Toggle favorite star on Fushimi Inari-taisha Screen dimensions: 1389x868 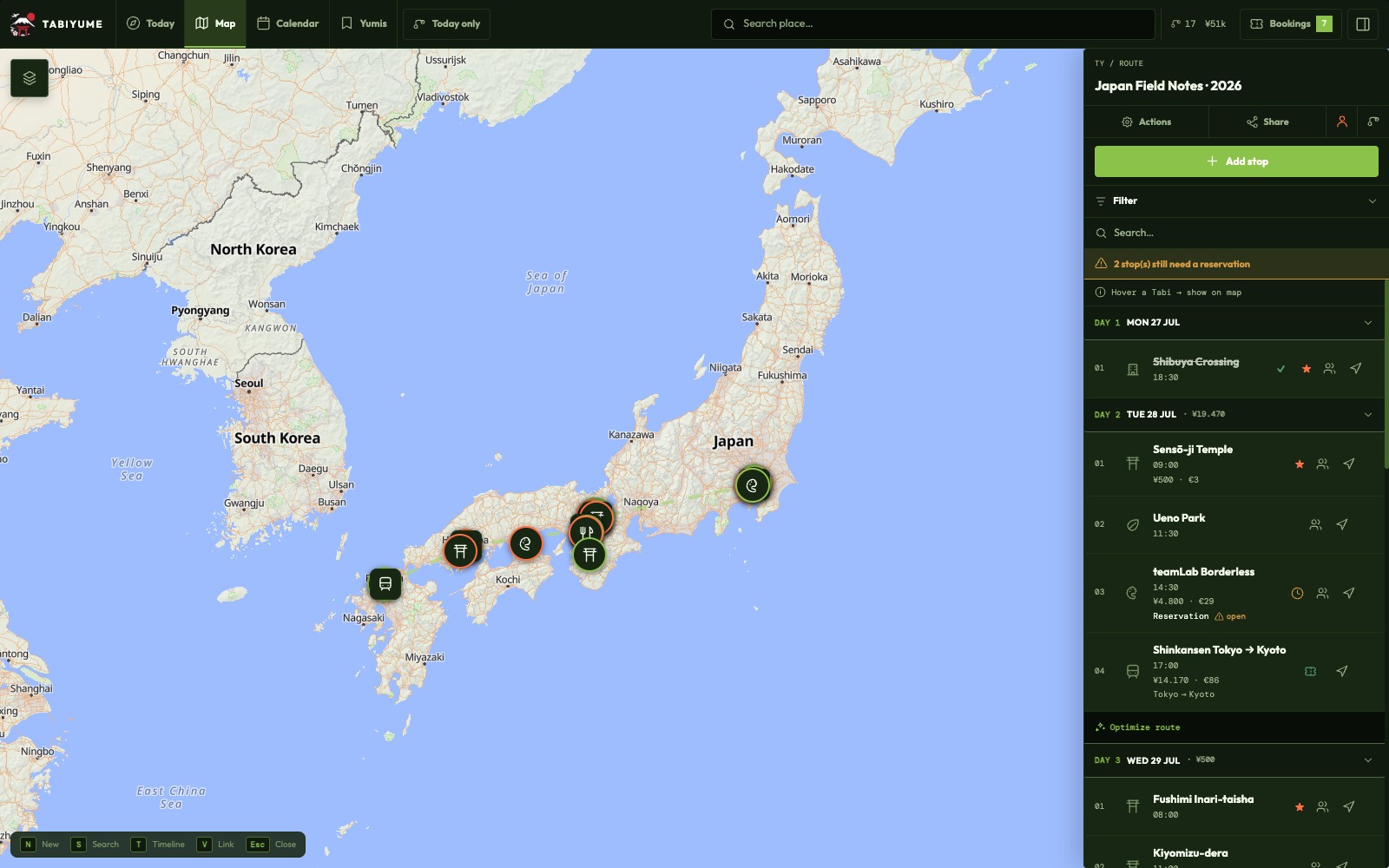[x=1299, y=806]
